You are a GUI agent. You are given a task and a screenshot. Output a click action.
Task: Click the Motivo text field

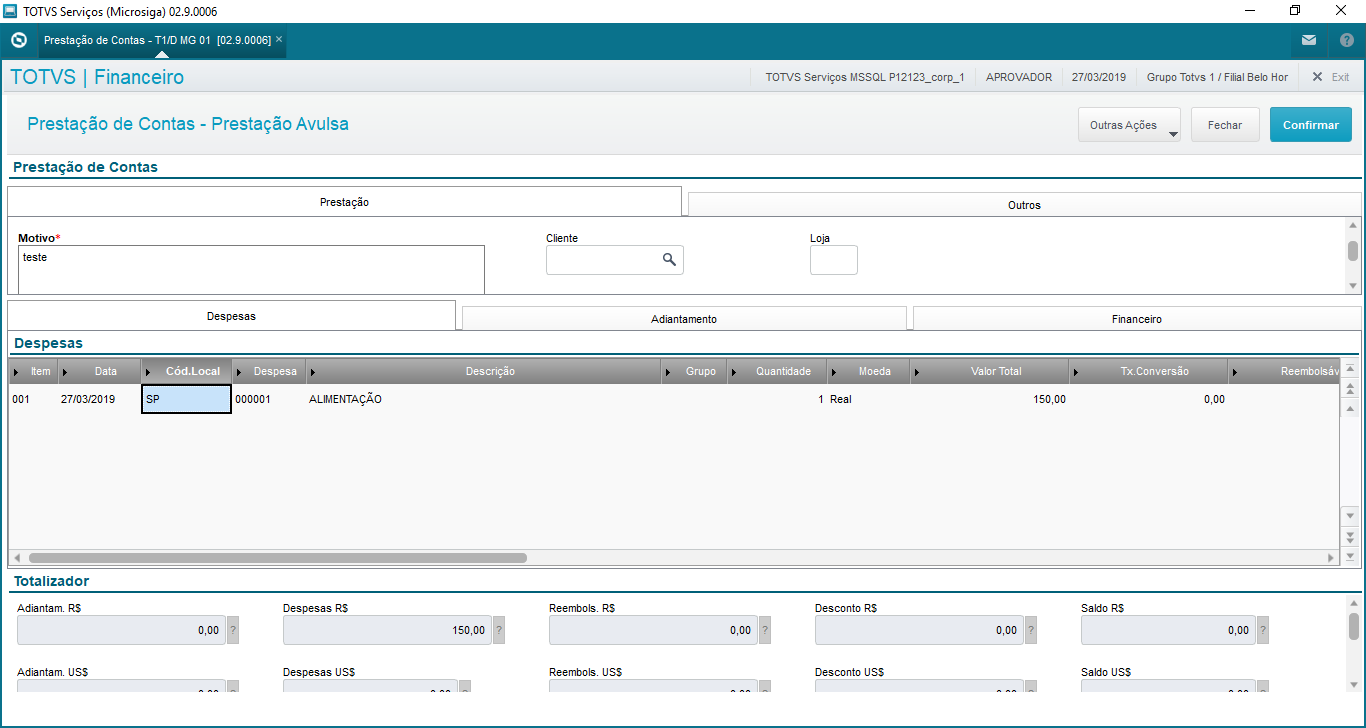(251, 269)
